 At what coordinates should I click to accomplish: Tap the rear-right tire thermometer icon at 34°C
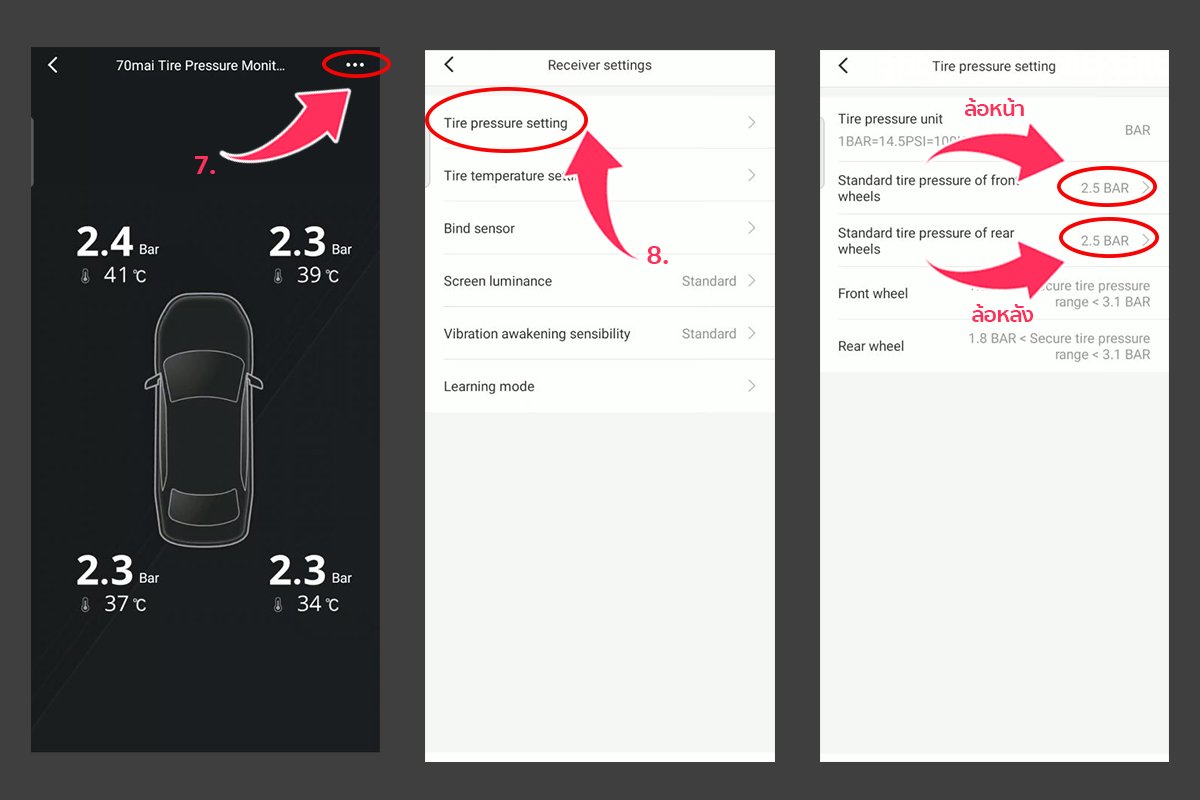click(x=278, y=605)
